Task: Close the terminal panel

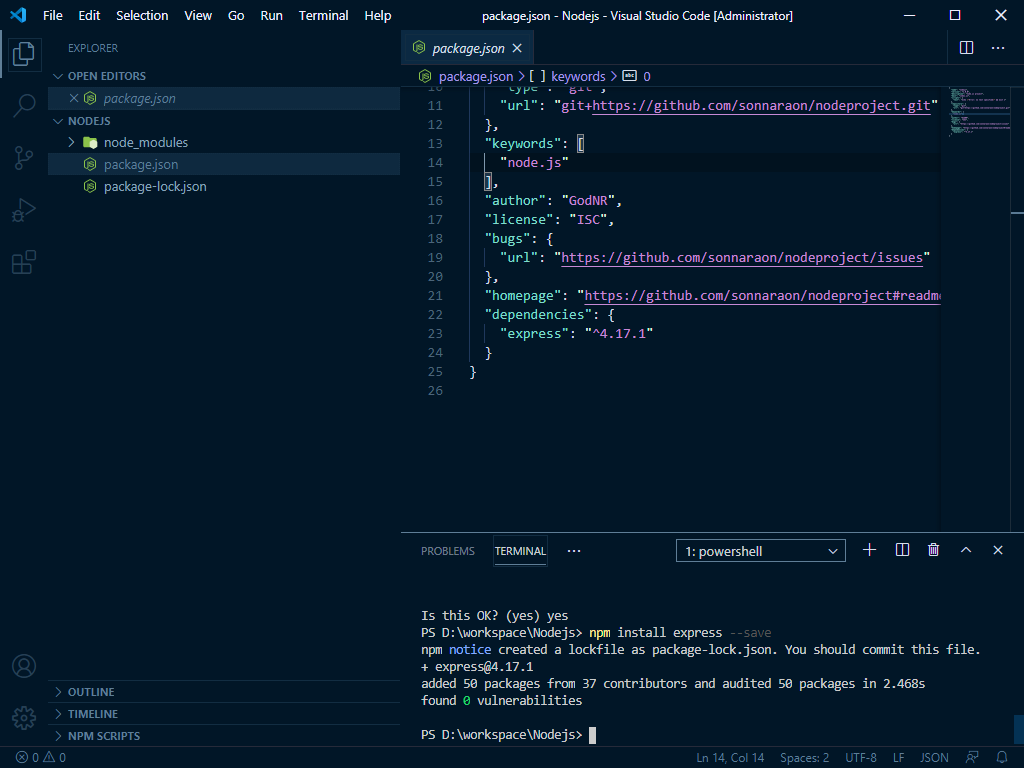Action: [998, 550]
